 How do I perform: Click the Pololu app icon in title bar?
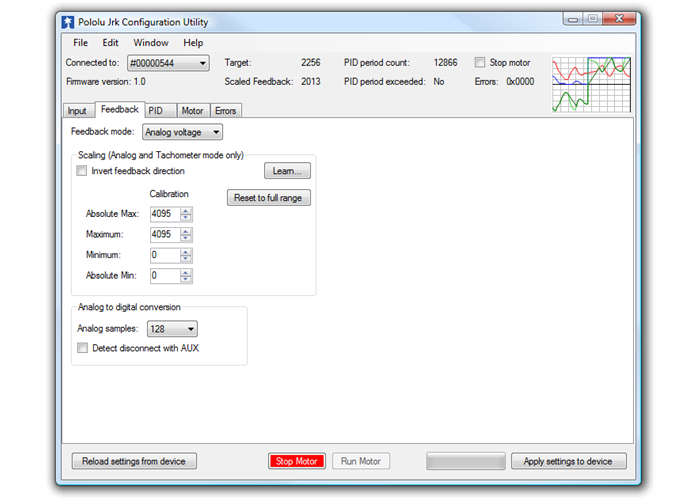(x=68, y=20)
